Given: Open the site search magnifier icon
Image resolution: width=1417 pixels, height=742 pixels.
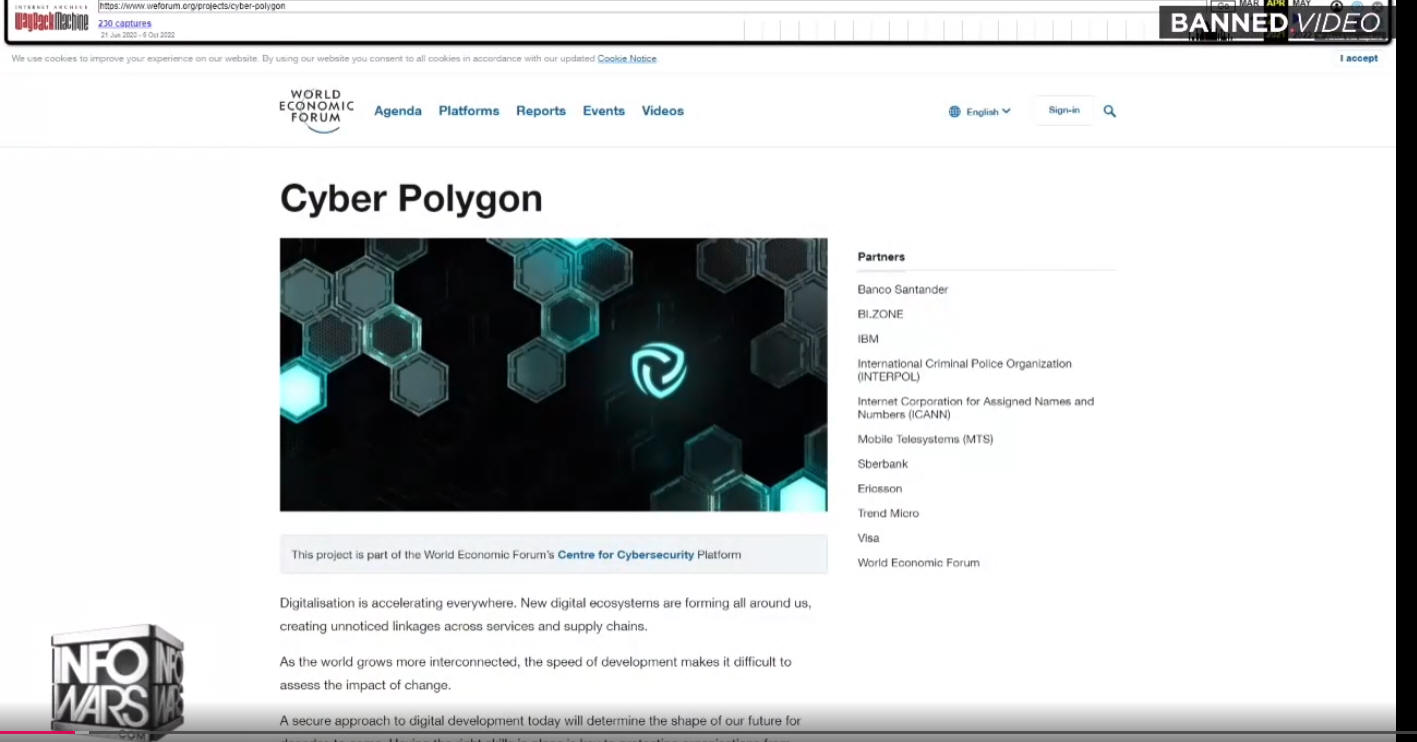Looking at the screenshot, I should [x=1109, y=111].
